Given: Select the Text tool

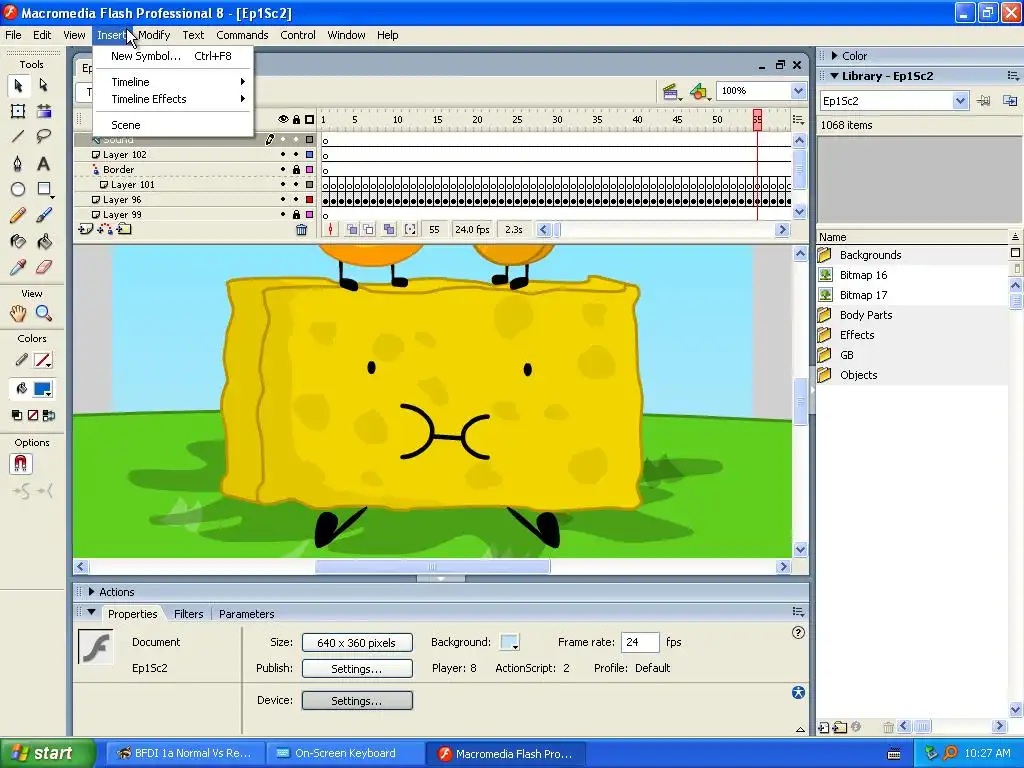Looking at the screenshot, I should tap(44, 163).
